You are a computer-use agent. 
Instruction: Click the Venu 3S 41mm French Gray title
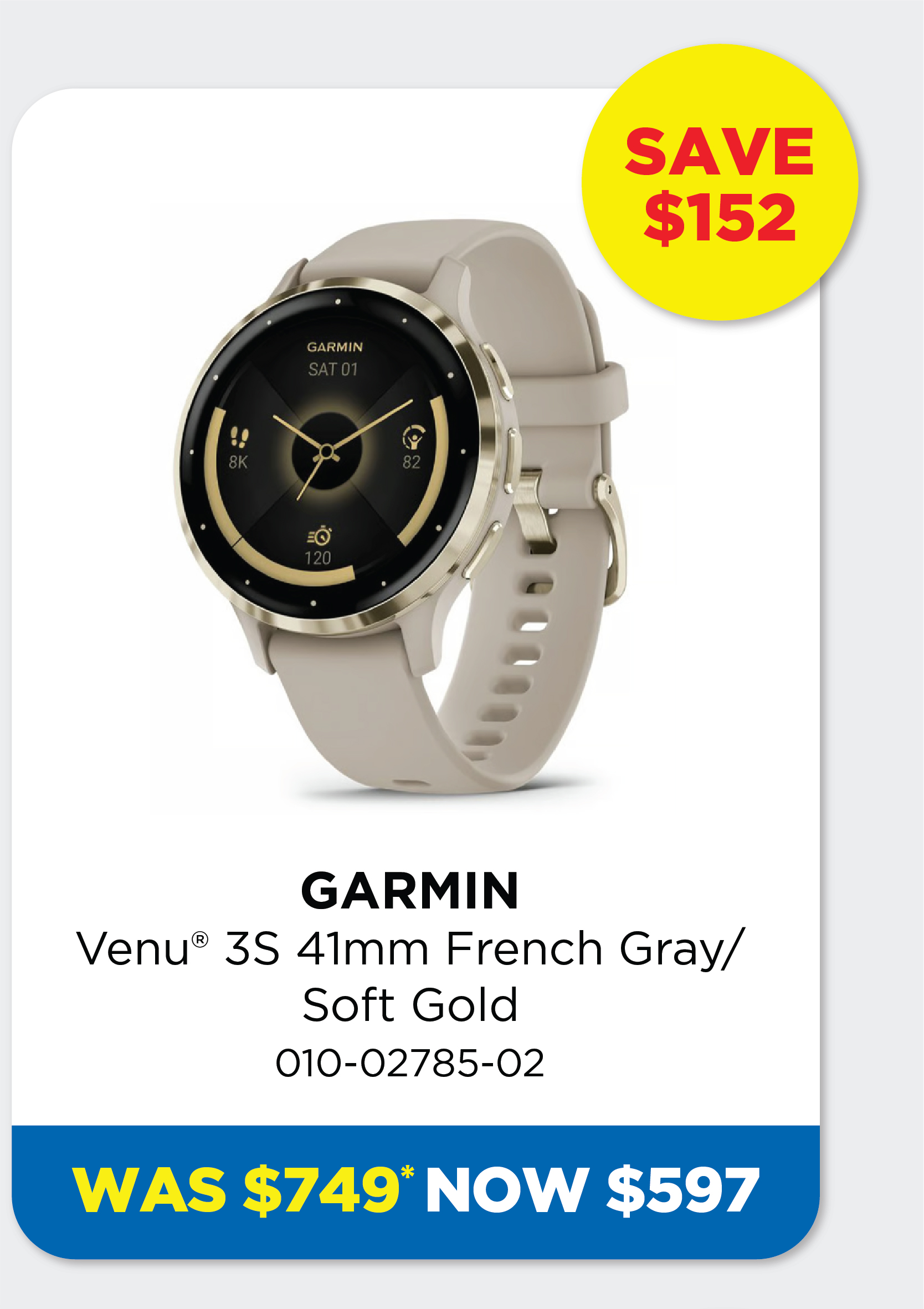click(410, 949)
